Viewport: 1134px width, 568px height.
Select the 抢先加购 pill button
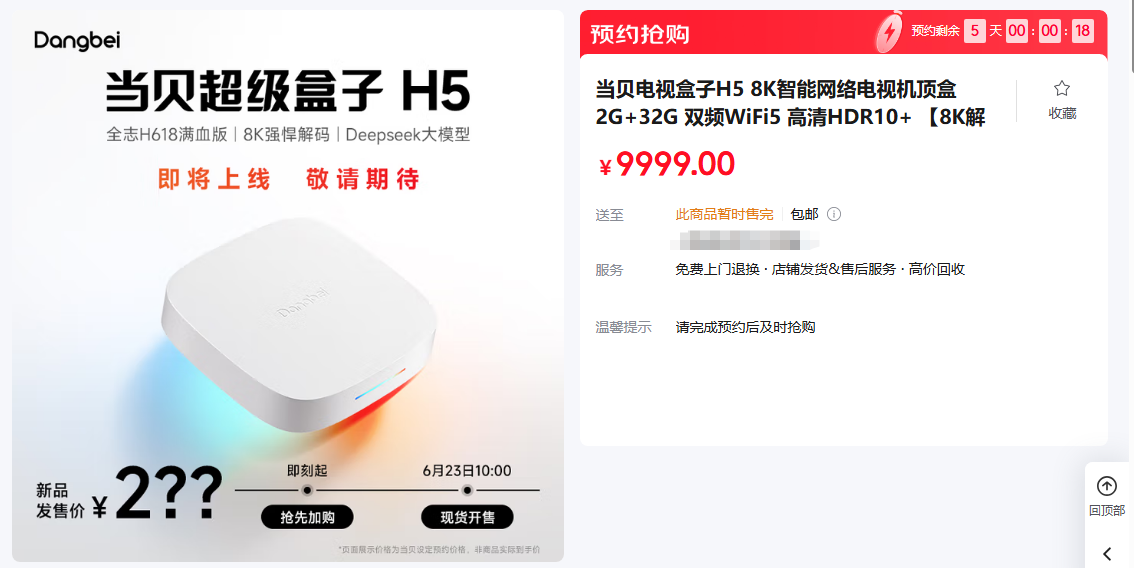point(307,517)
